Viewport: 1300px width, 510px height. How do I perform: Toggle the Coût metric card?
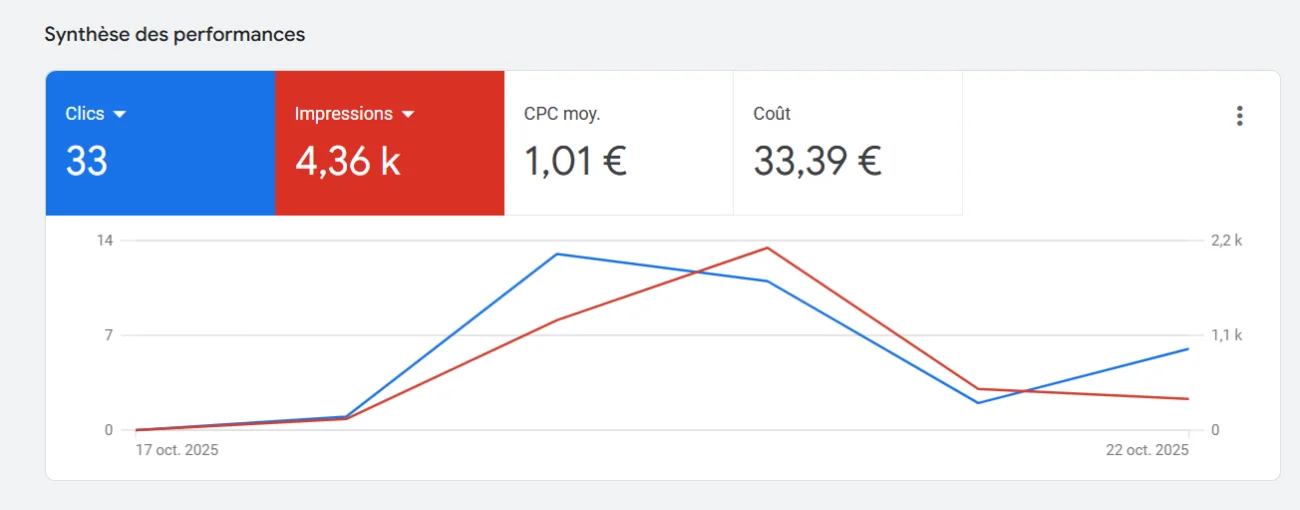847,142
